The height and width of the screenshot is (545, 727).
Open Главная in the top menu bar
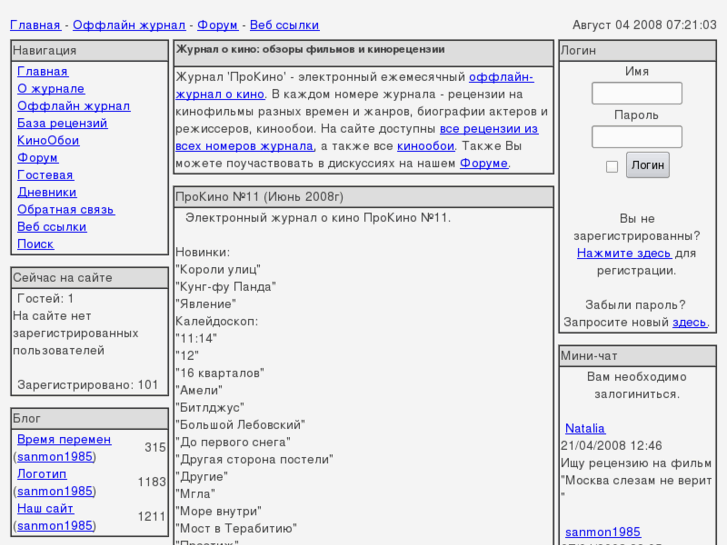click(35, 25)
